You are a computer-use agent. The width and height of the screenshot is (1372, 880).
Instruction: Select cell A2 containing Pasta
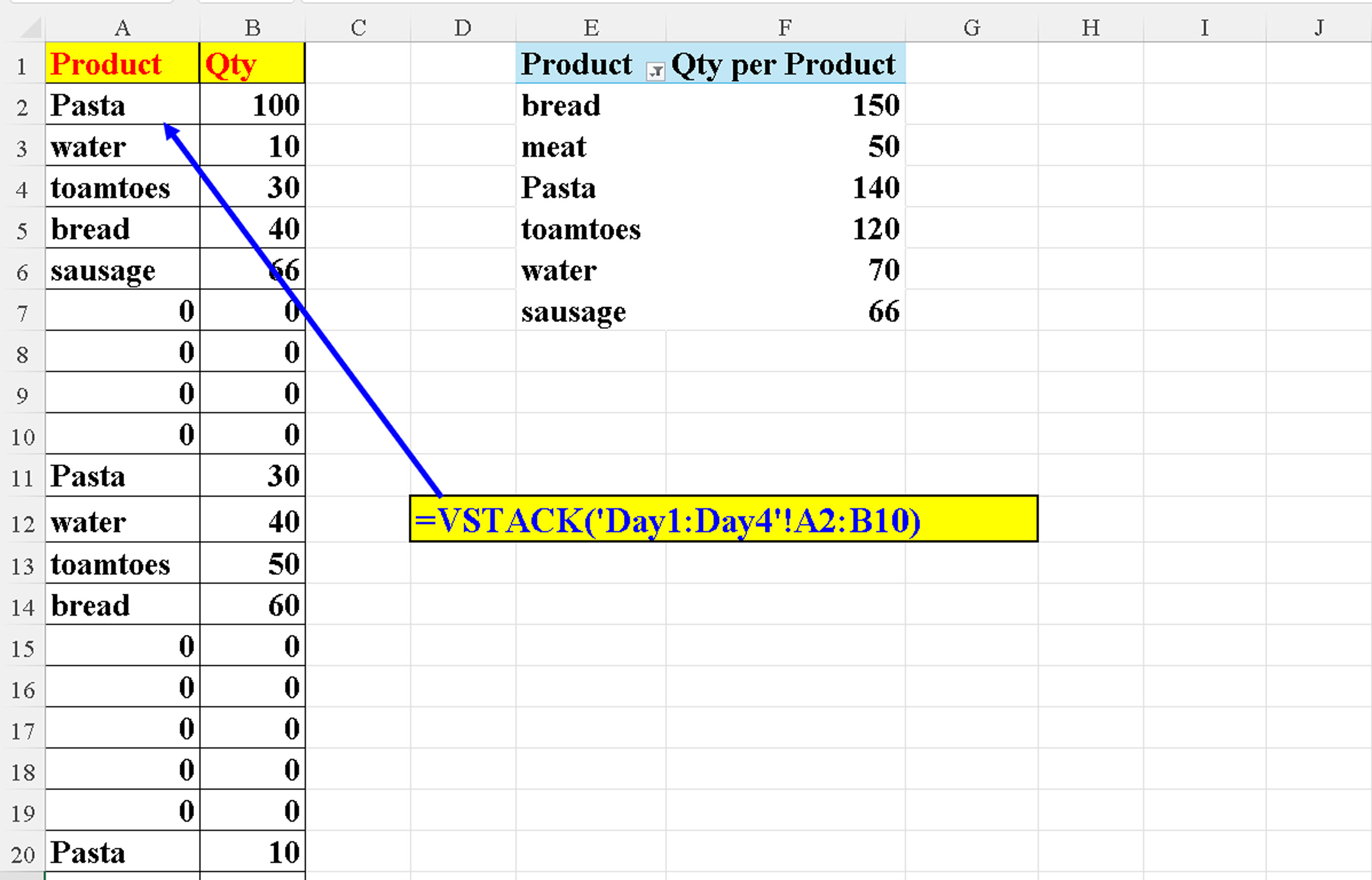tap(122, 104)
